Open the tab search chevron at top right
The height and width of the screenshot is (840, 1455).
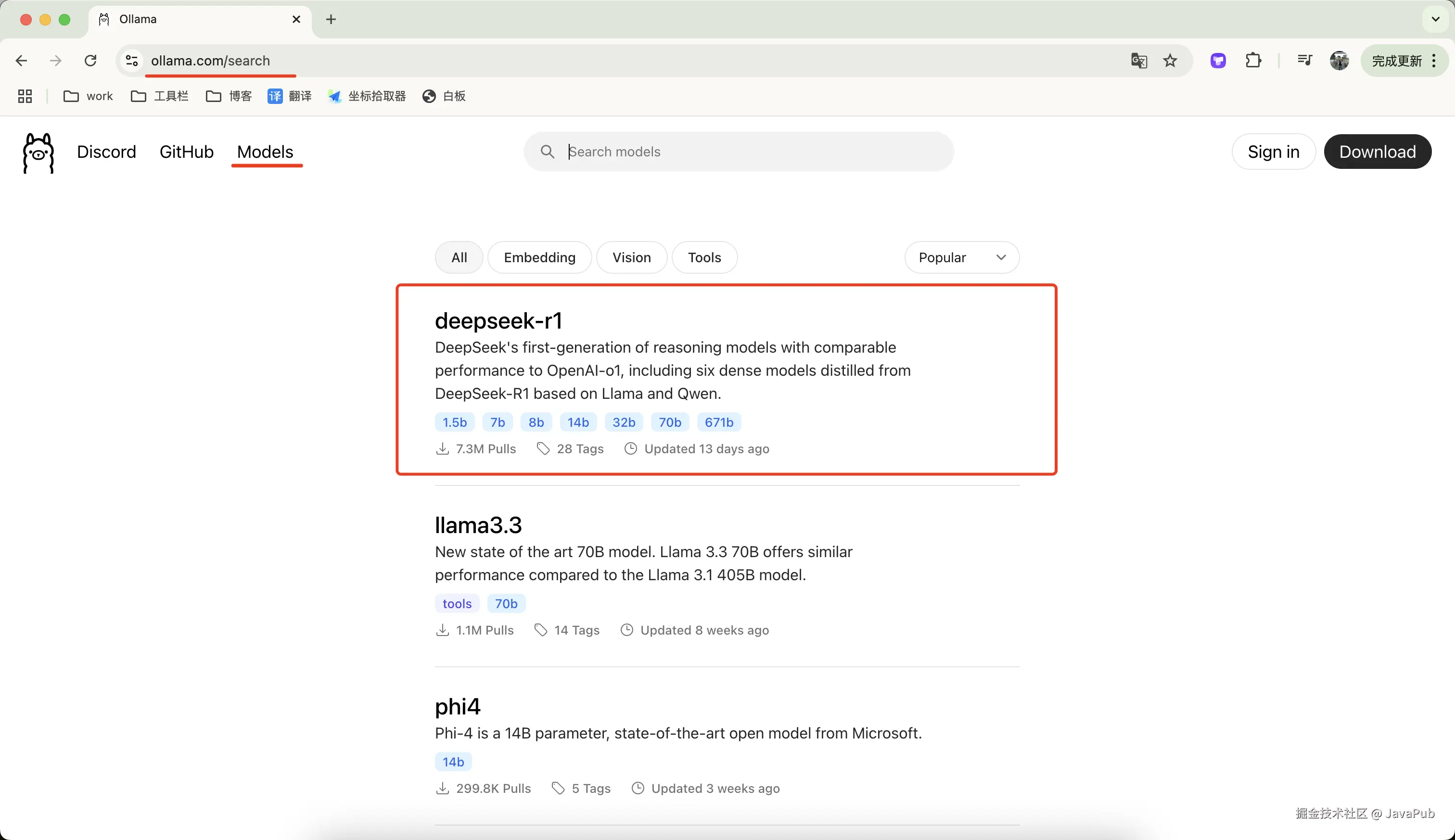click(1435, 19)
